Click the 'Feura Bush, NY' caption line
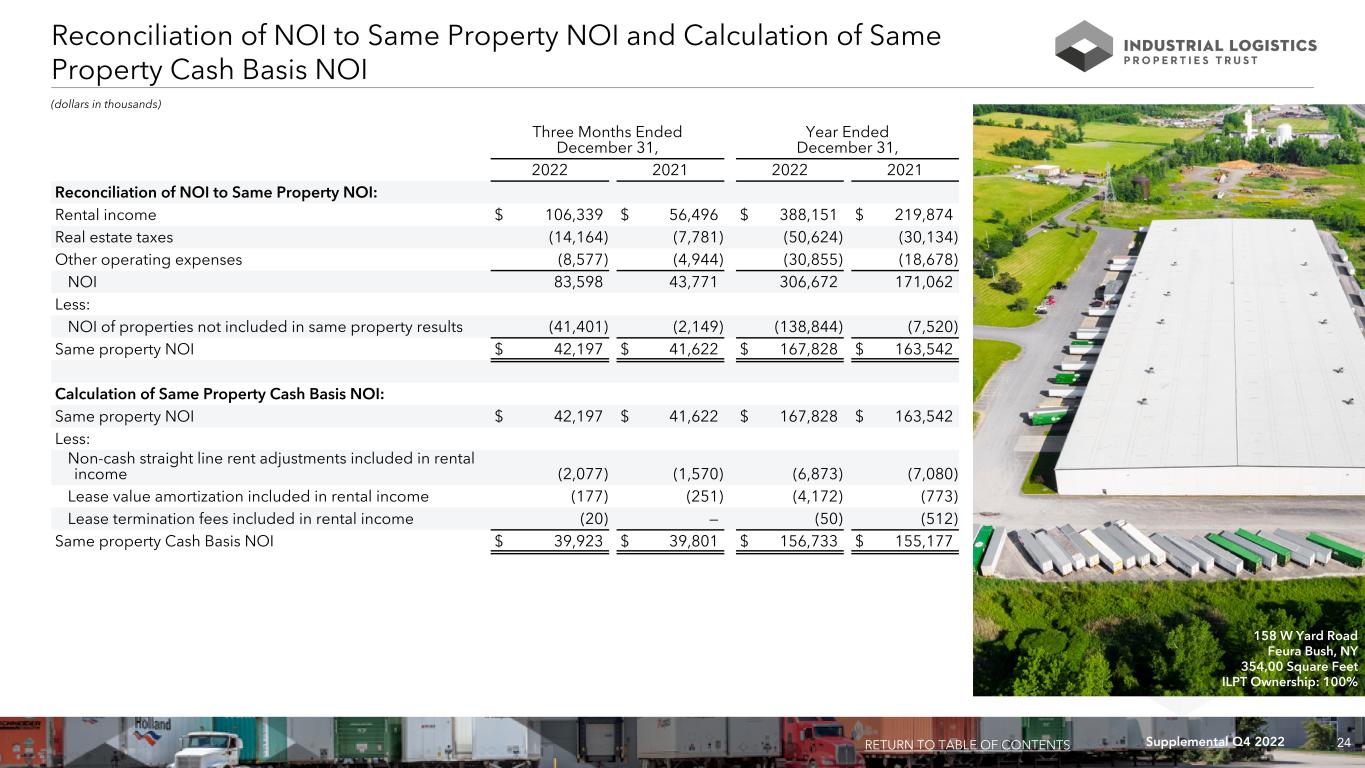This screenshot has width=1365, height=768. click(x=1312, y=651)
